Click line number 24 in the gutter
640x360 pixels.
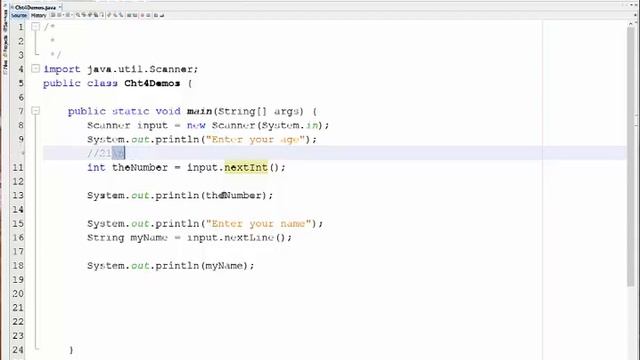click(18, 350)
